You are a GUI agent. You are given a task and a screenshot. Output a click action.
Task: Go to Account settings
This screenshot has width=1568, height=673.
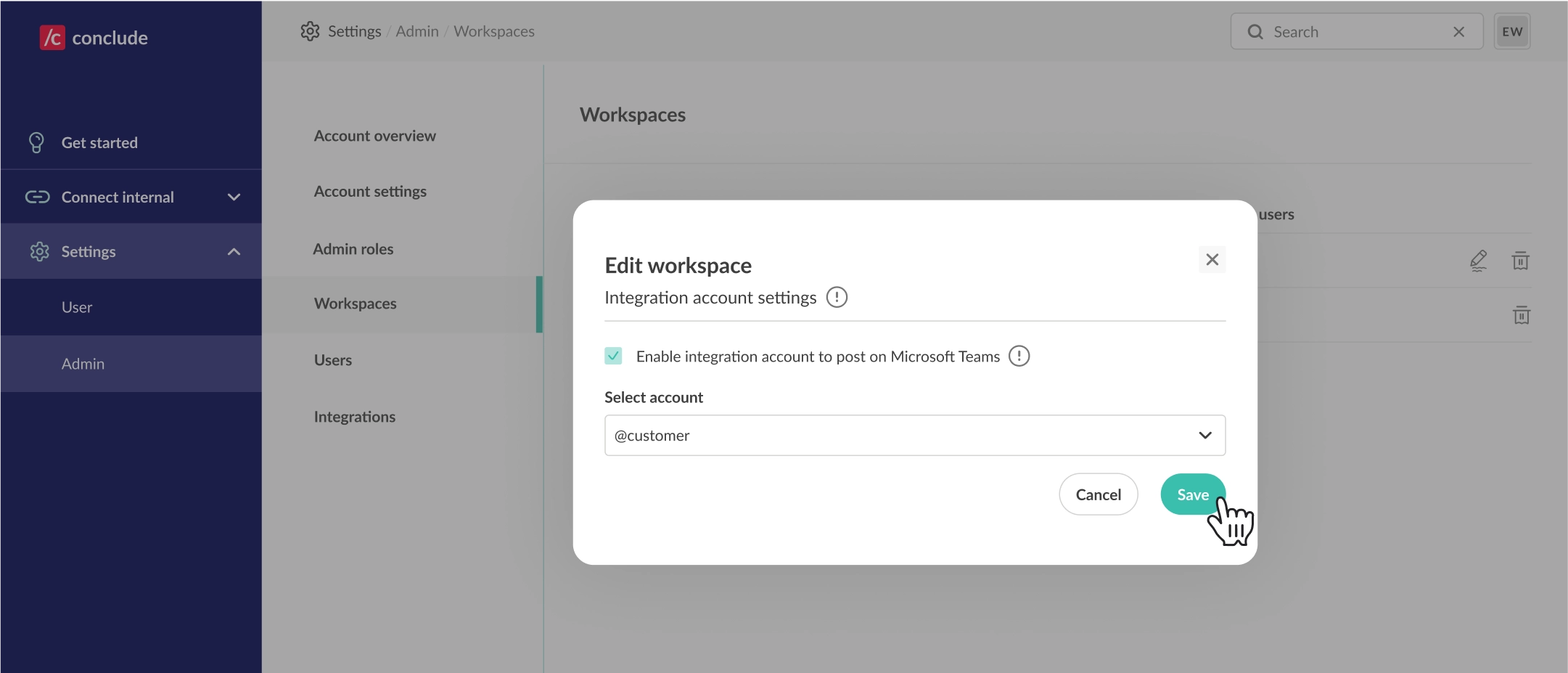(370, 192)
